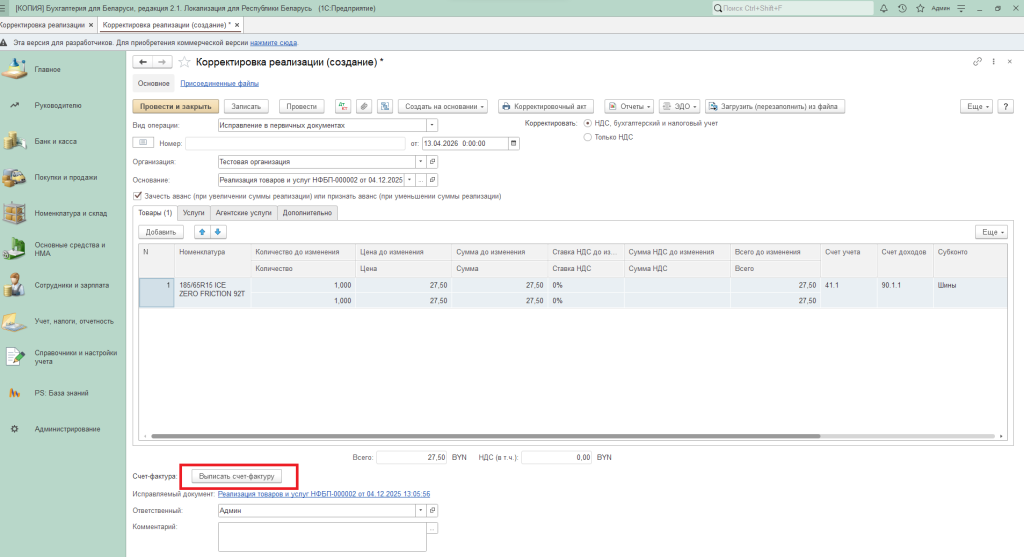1024x557 pixels.
Task: Click the Дт/Кт postings icon in toolbar
Action: click(x=343, y=106)
